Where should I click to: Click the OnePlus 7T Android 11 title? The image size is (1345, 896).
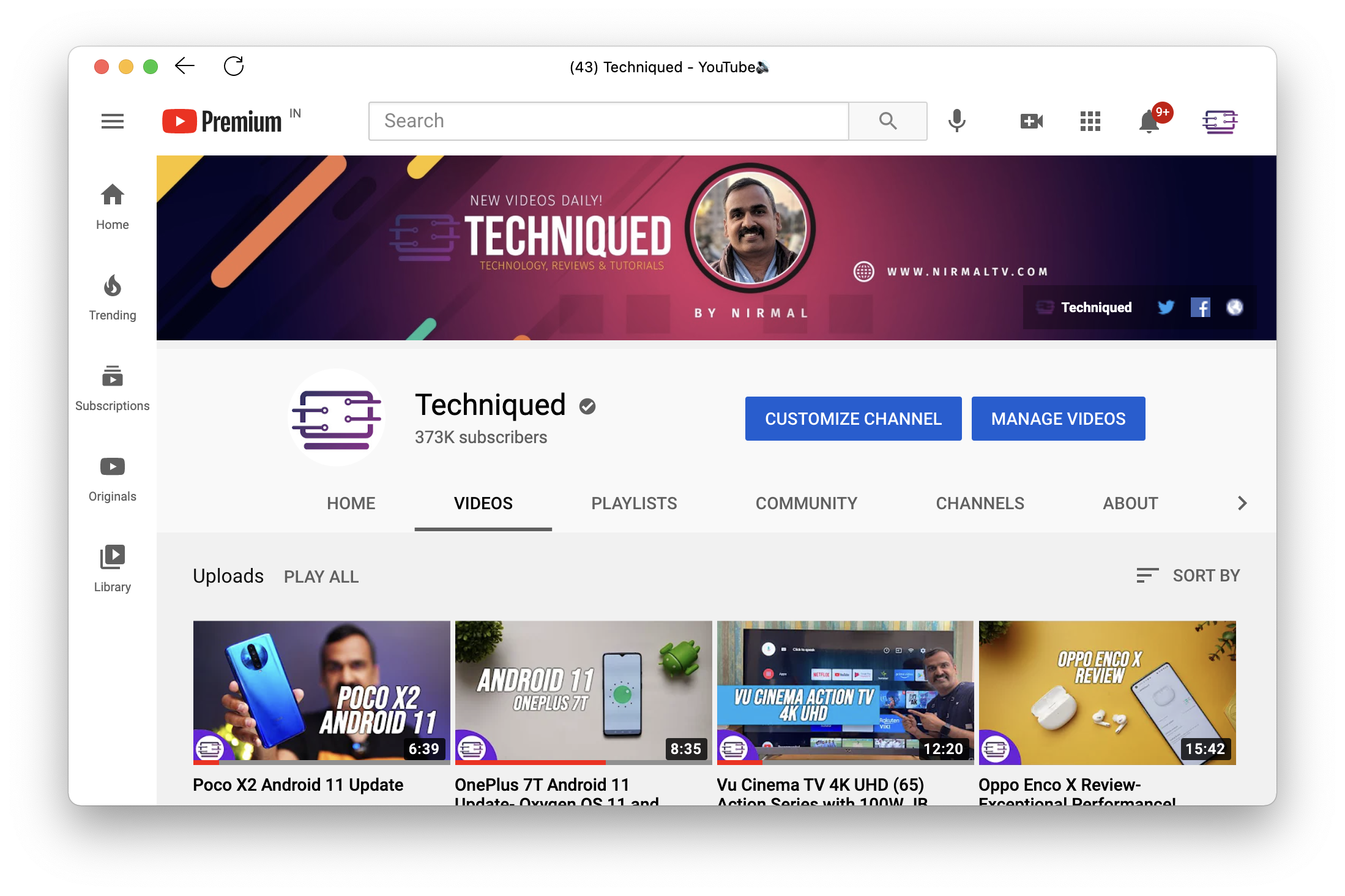coord(557,791)
